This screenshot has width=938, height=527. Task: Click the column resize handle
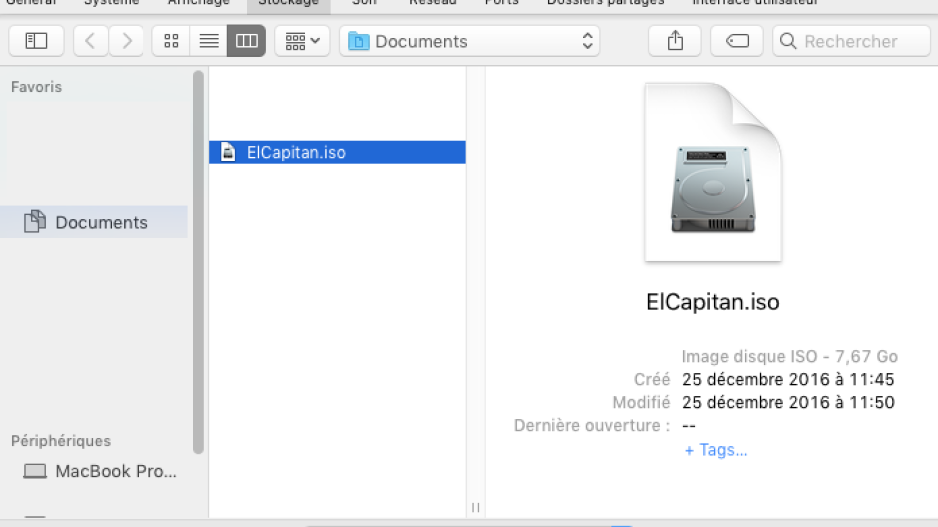(476, 507)
